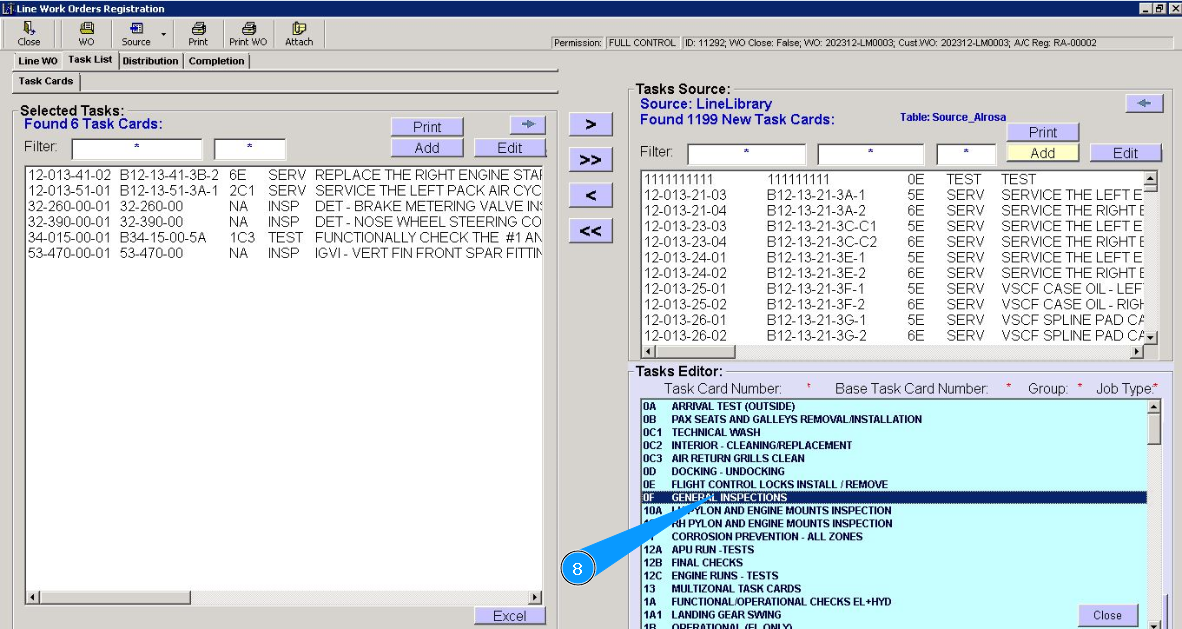Open the Completion tab

(216, 61)
